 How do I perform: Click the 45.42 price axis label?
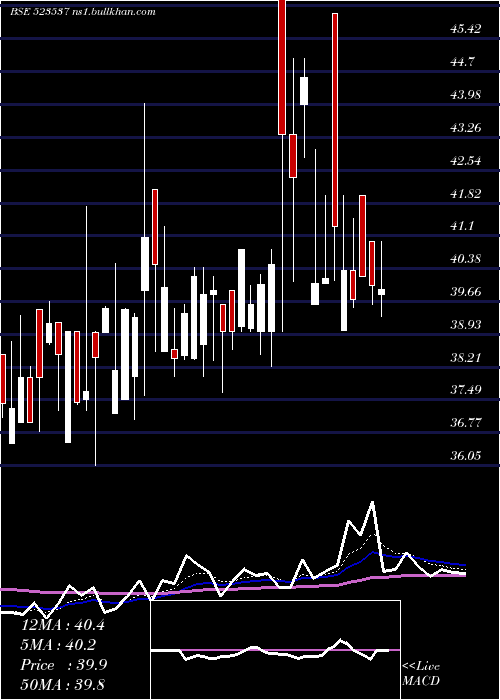point(466,29)
